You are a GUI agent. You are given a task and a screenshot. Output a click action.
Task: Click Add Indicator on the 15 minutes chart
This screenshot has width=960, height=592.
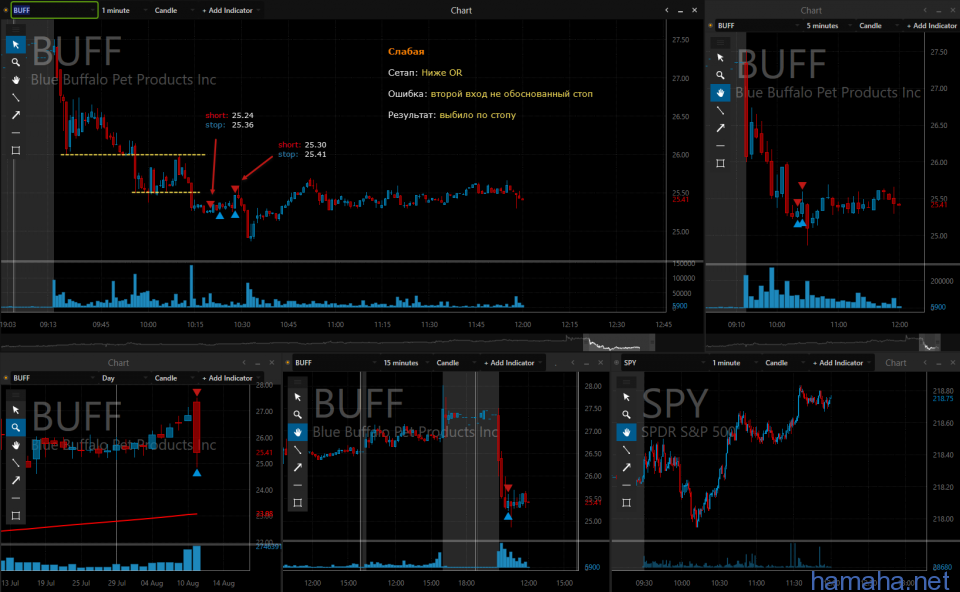coord(512,363)
